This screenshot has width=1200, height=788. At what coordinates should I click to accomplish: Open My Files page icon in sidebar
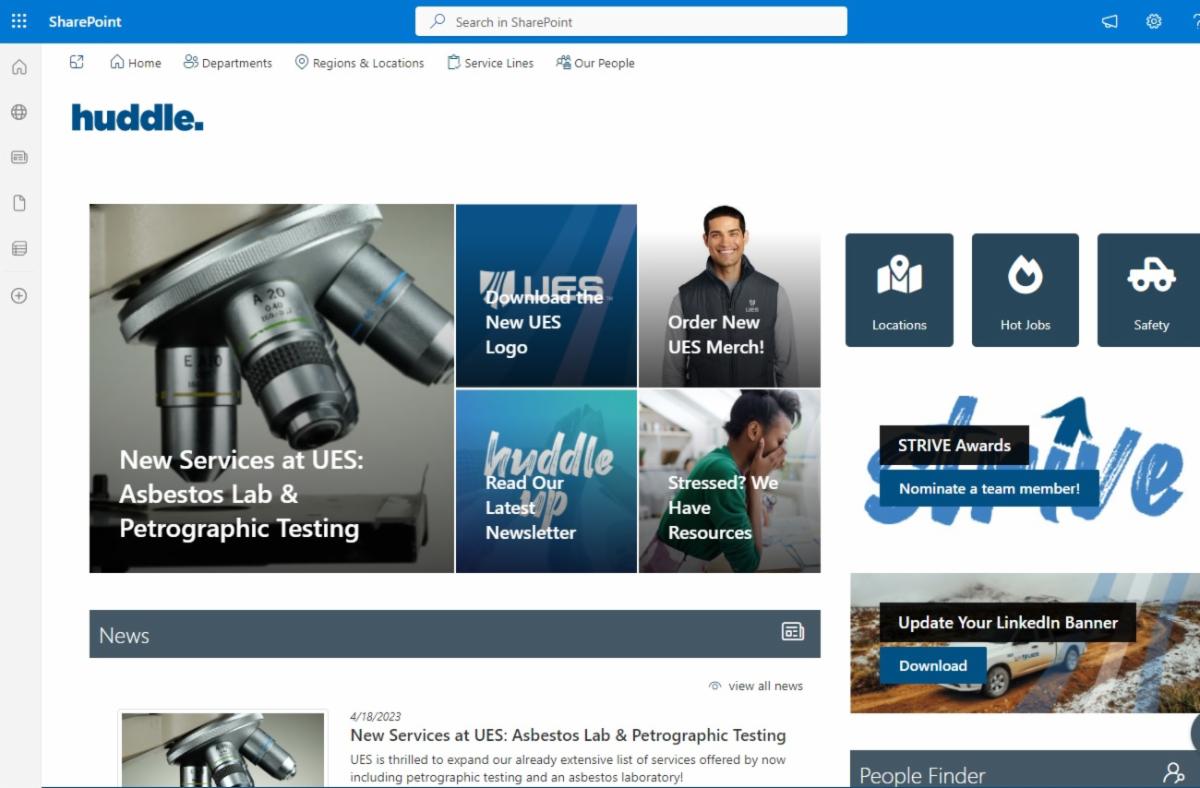tap(19, 203)
